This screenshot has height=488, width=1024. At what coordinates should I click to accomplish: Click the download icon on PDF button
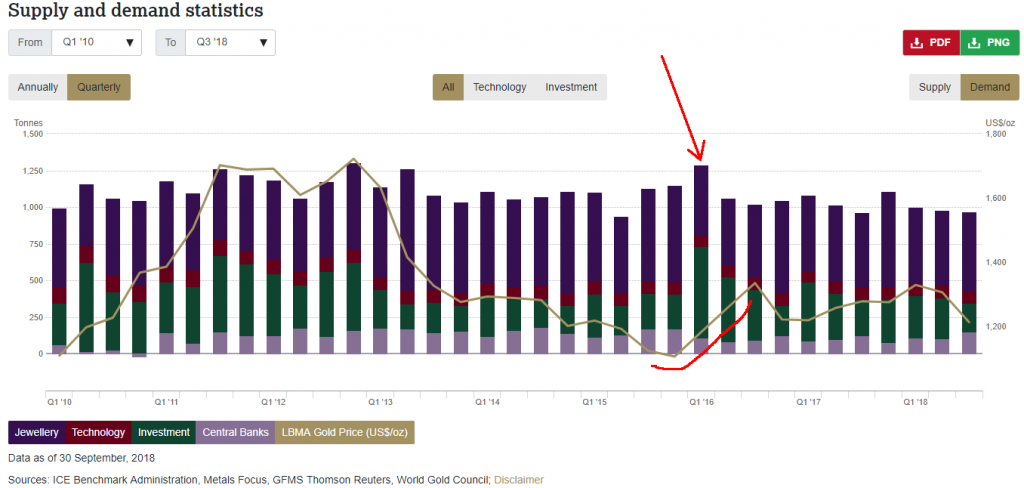point(917,43)
